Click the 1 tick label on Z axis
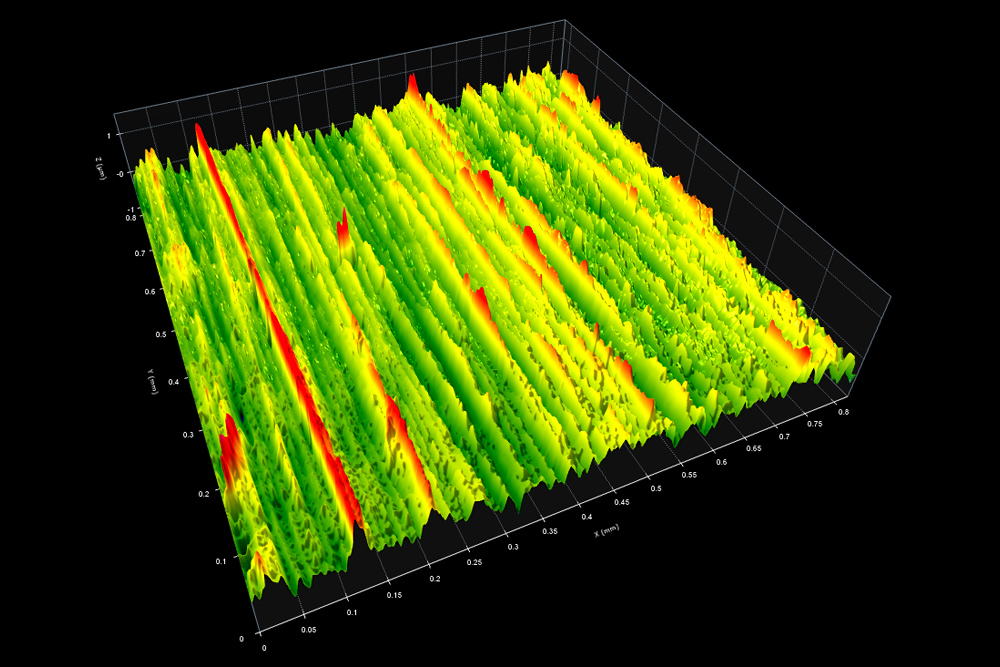The width and height of the screenshot is (1000, 667). [108, 132]
